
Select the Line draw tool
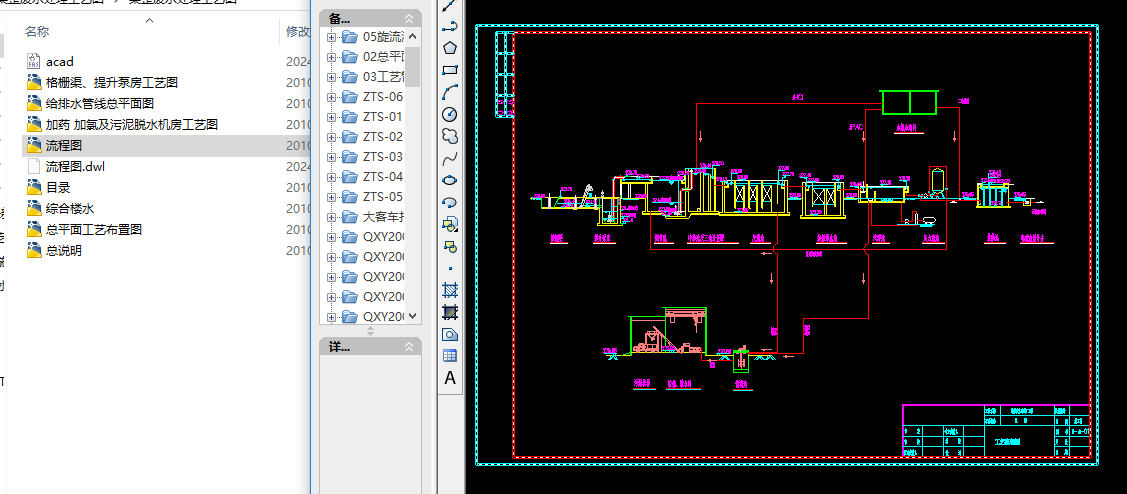tap(450, 6)
